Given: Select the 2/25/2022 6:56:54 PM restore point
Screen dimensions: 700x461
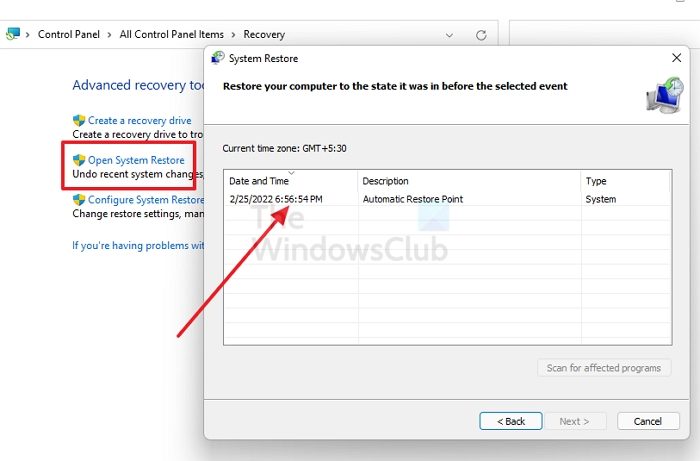Looking at the screenshot, I should [447, 199].
